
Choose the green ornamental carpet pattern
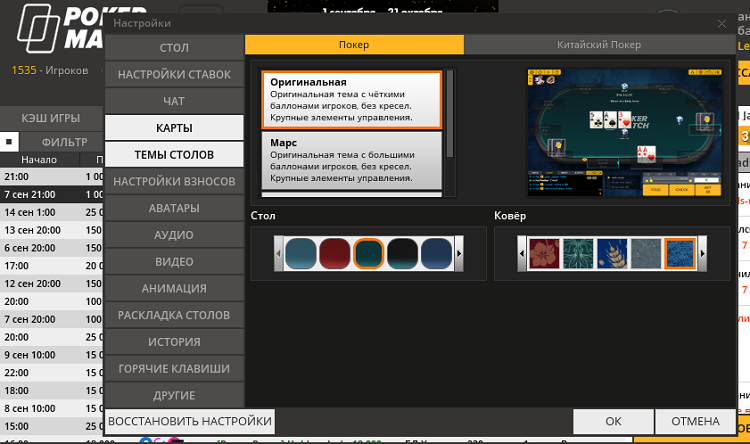(578, 254)
